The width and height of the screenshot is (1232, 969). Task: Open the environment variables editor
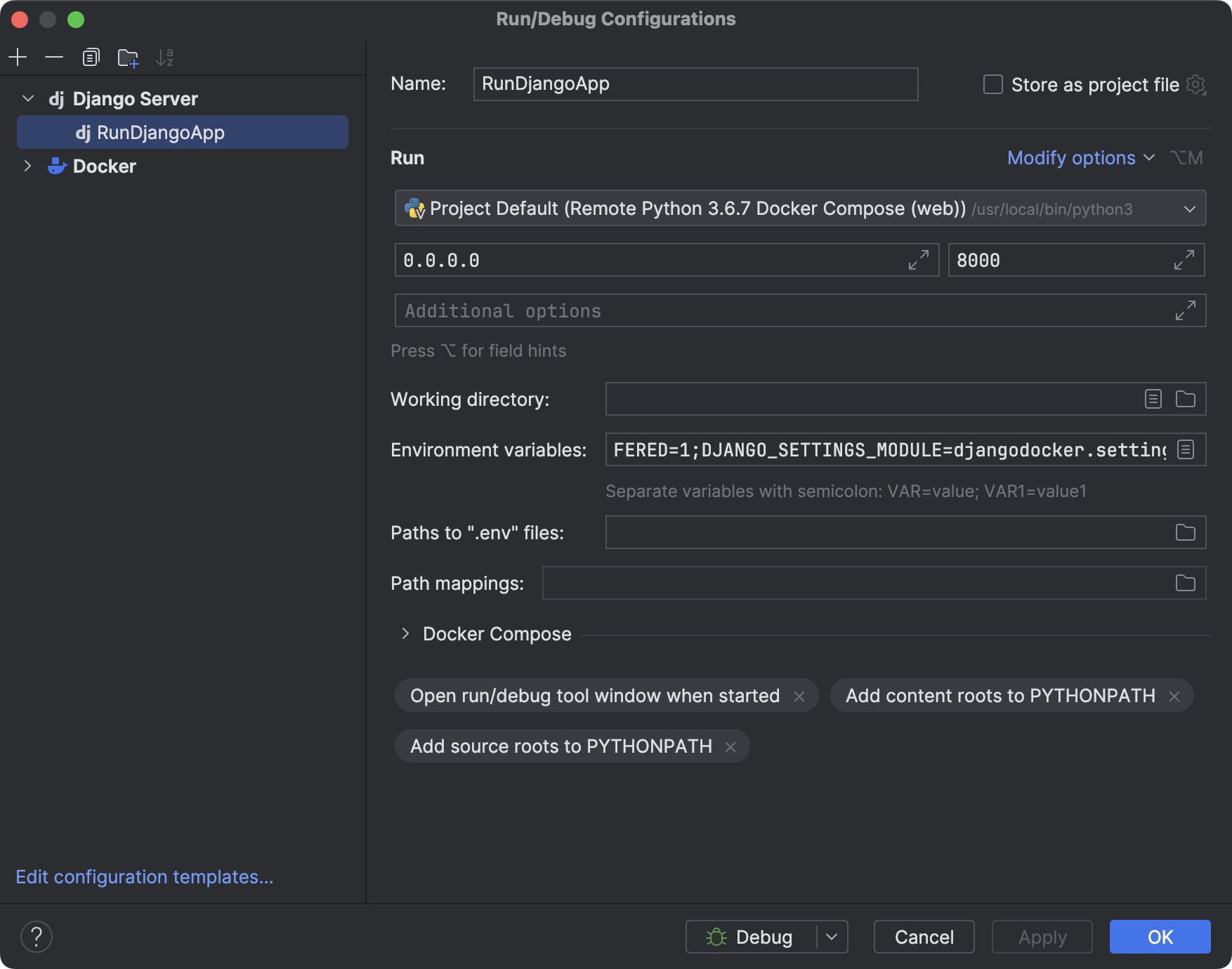1186,449
